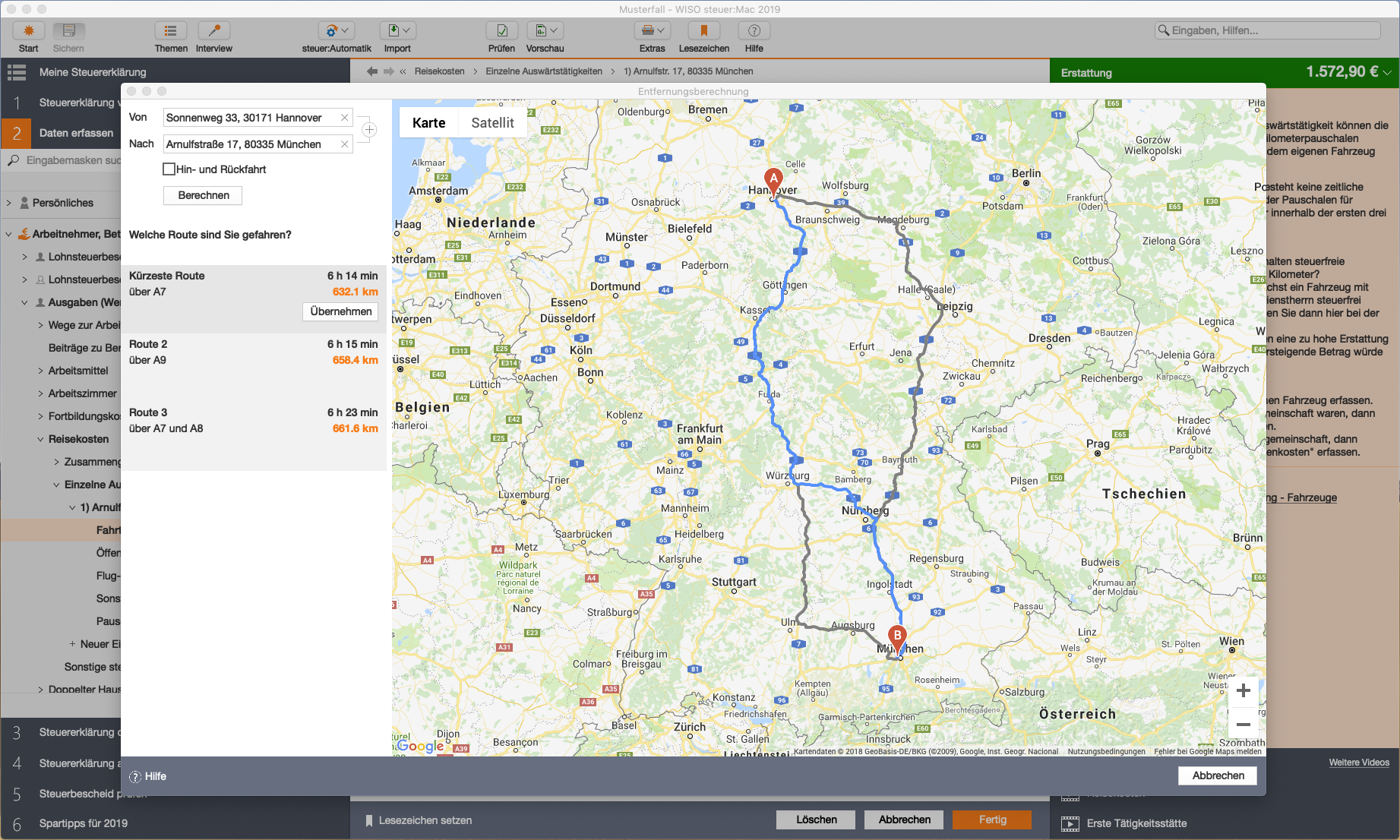Expand Wege zur Arbeit tree node
This screenshot has height=840, width=1400.
click(40, 325)
